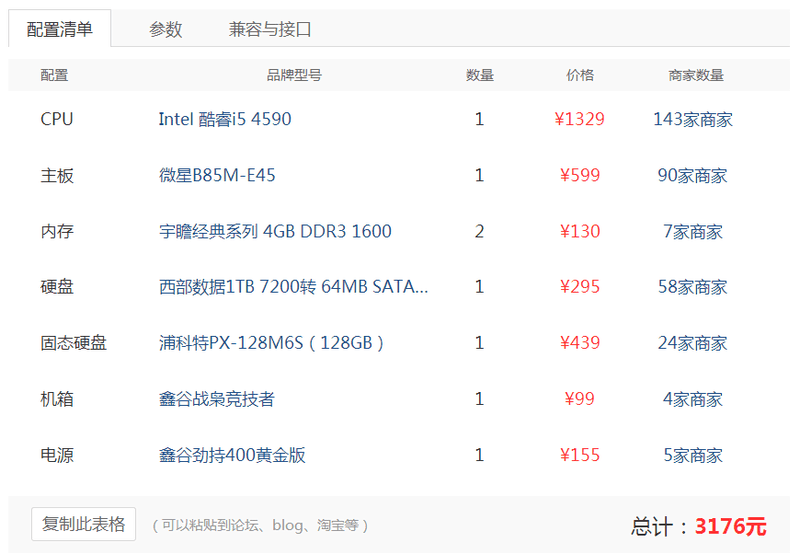800x554 pixels.
Task: Click the 3176元 total amount
Action: 731,526
